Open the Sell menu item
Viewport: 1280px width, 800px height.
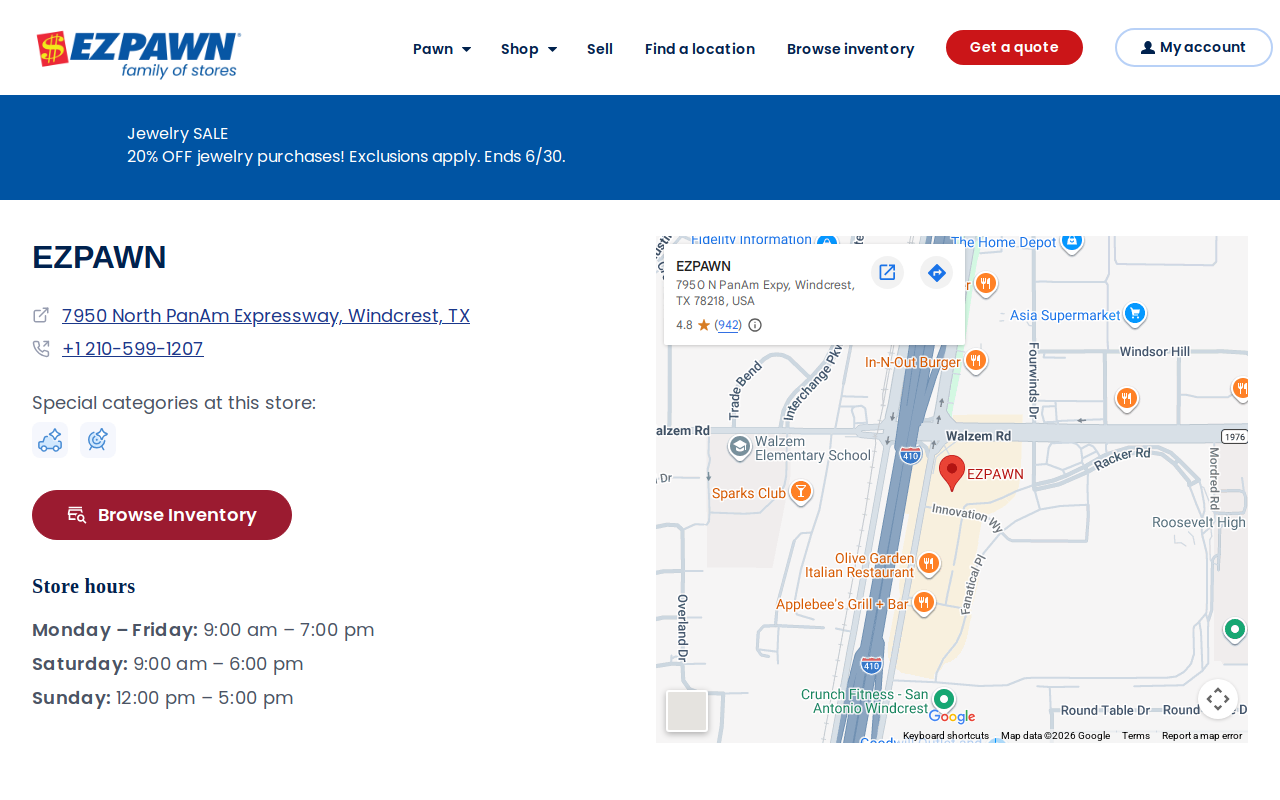600,49
